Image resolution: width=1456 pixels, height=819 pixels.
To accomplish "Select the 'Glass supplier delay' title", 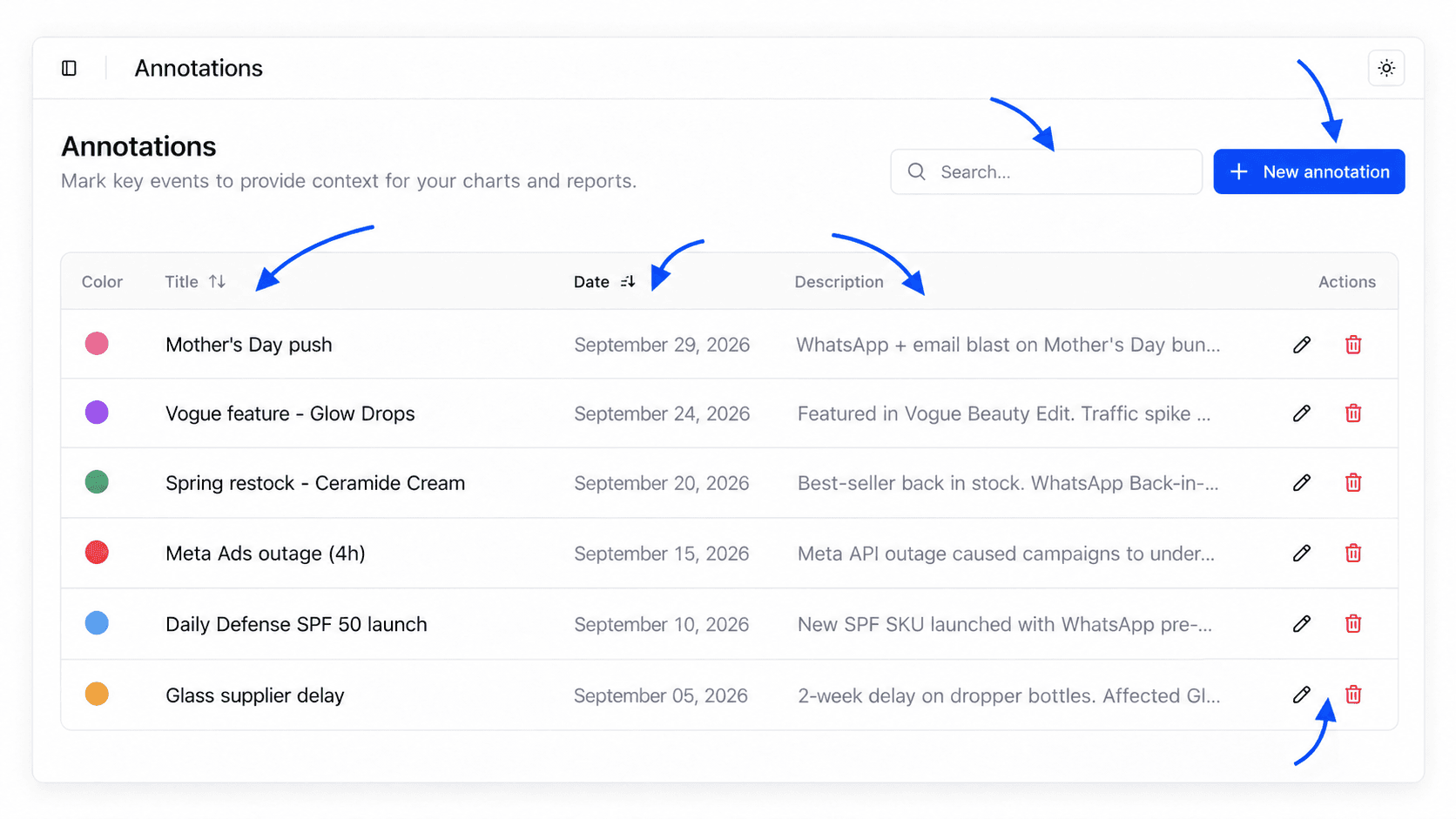I will click(x=255, y=695).
